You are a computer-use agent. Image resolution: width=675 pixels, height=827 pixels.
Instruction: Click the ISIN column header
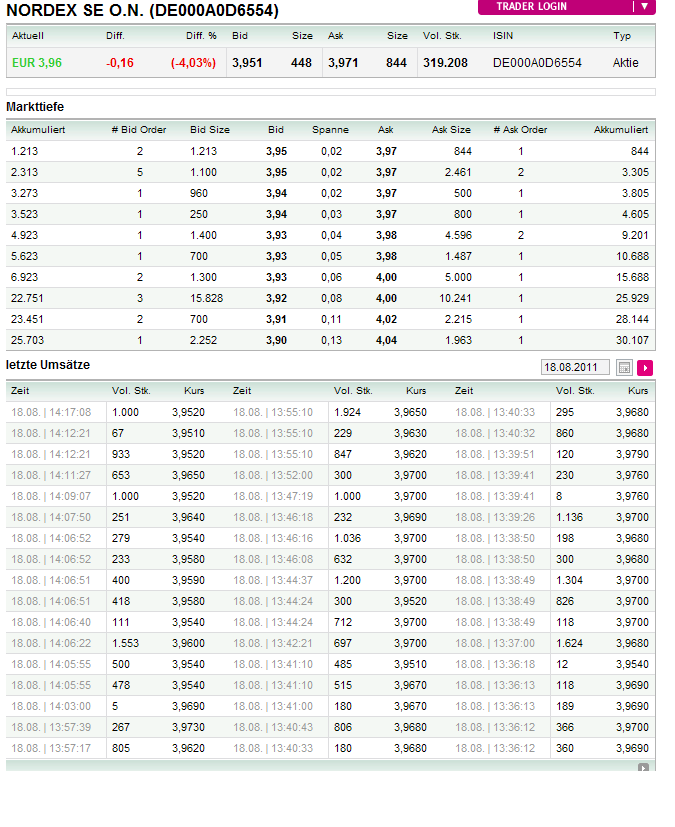(x=503, y=36)
